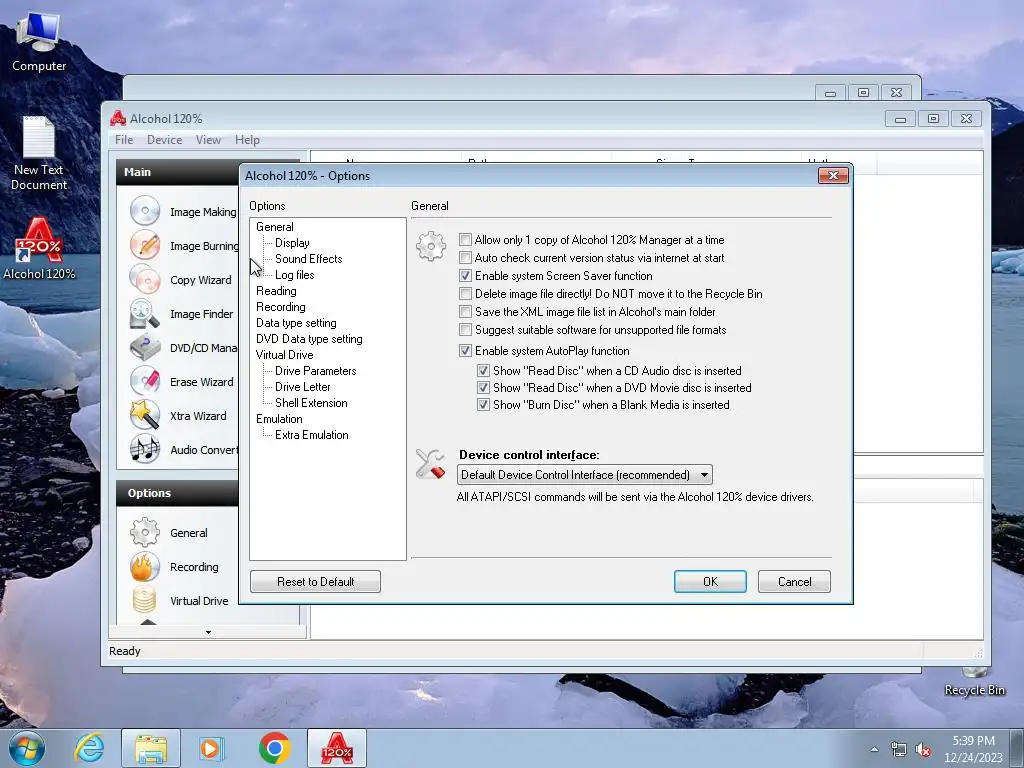
Task: Uncheck Enable system Screen Saver function
Action: (465, 276)
